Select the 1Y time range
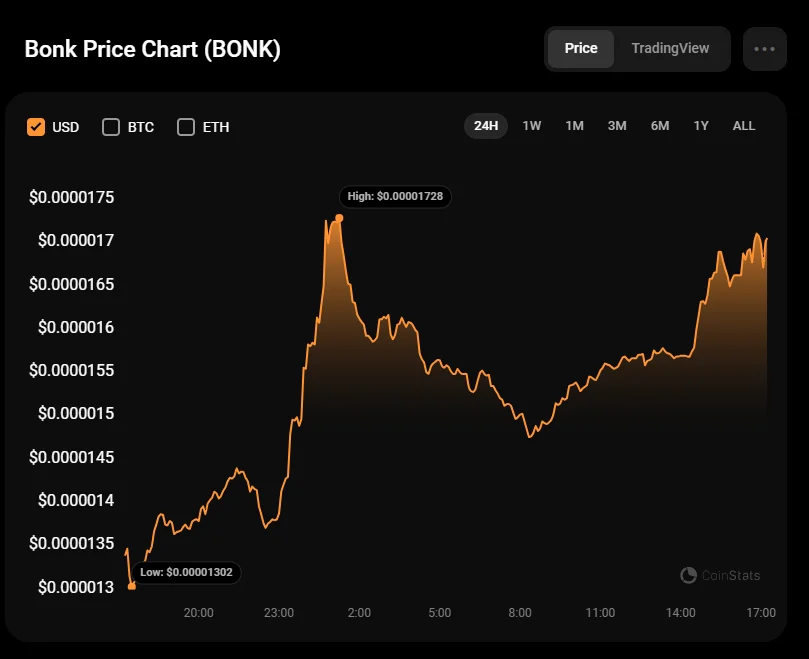The image size is (809, 659). pos(701,126)
